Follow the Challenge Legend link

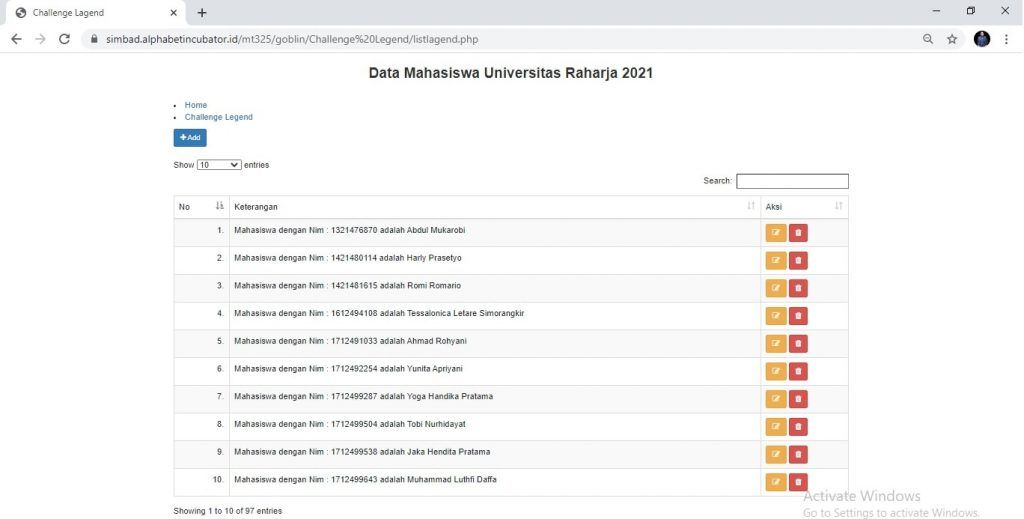pyautogui.click(x=218, y=117)
